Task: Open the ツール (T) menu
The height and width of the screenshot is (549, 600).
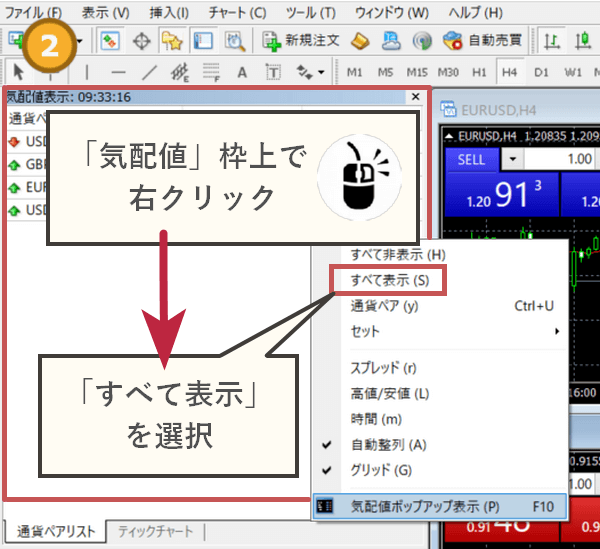Action: tap(311, 13)
